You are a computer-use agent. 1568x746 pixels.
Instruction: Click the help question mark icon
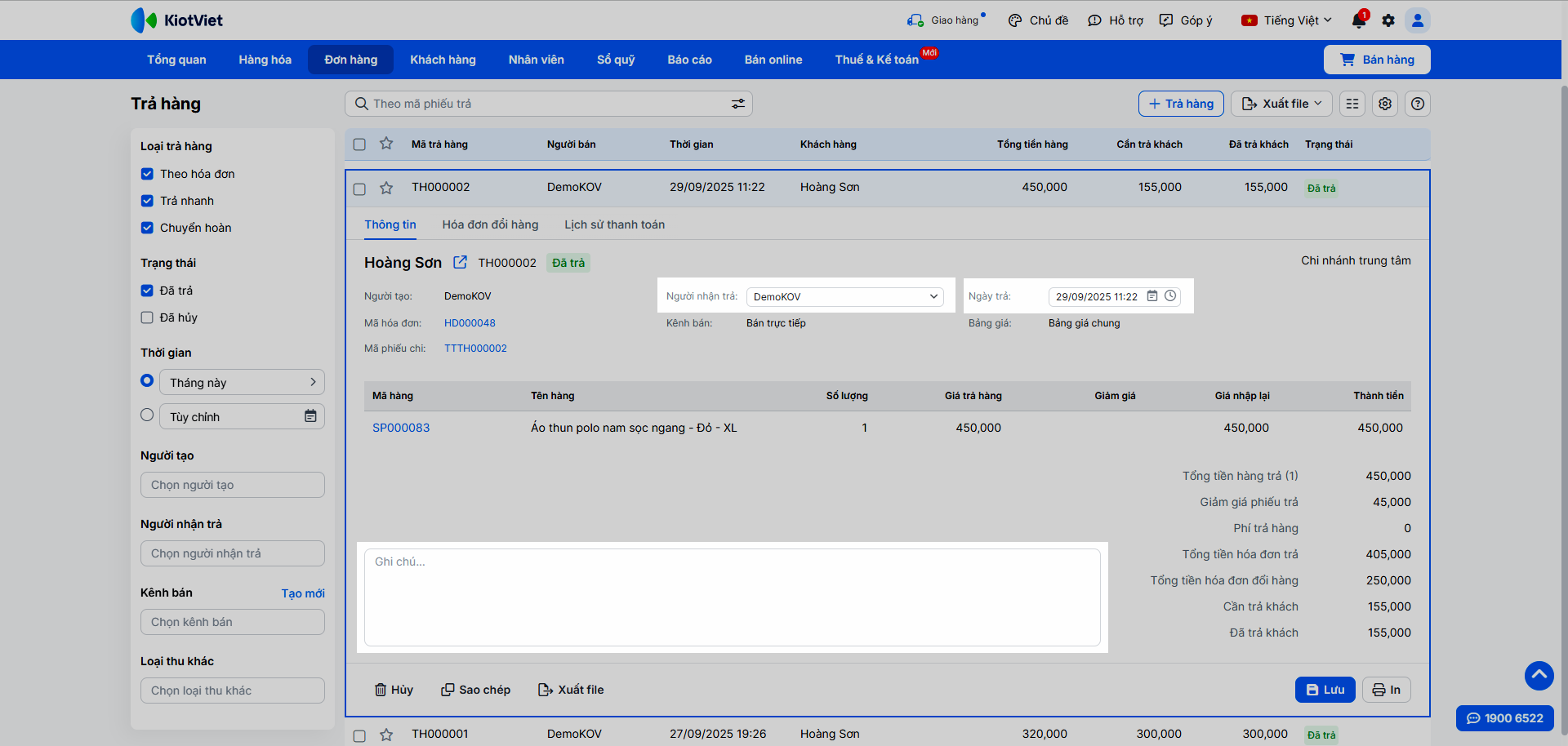tap(1418, 104)
